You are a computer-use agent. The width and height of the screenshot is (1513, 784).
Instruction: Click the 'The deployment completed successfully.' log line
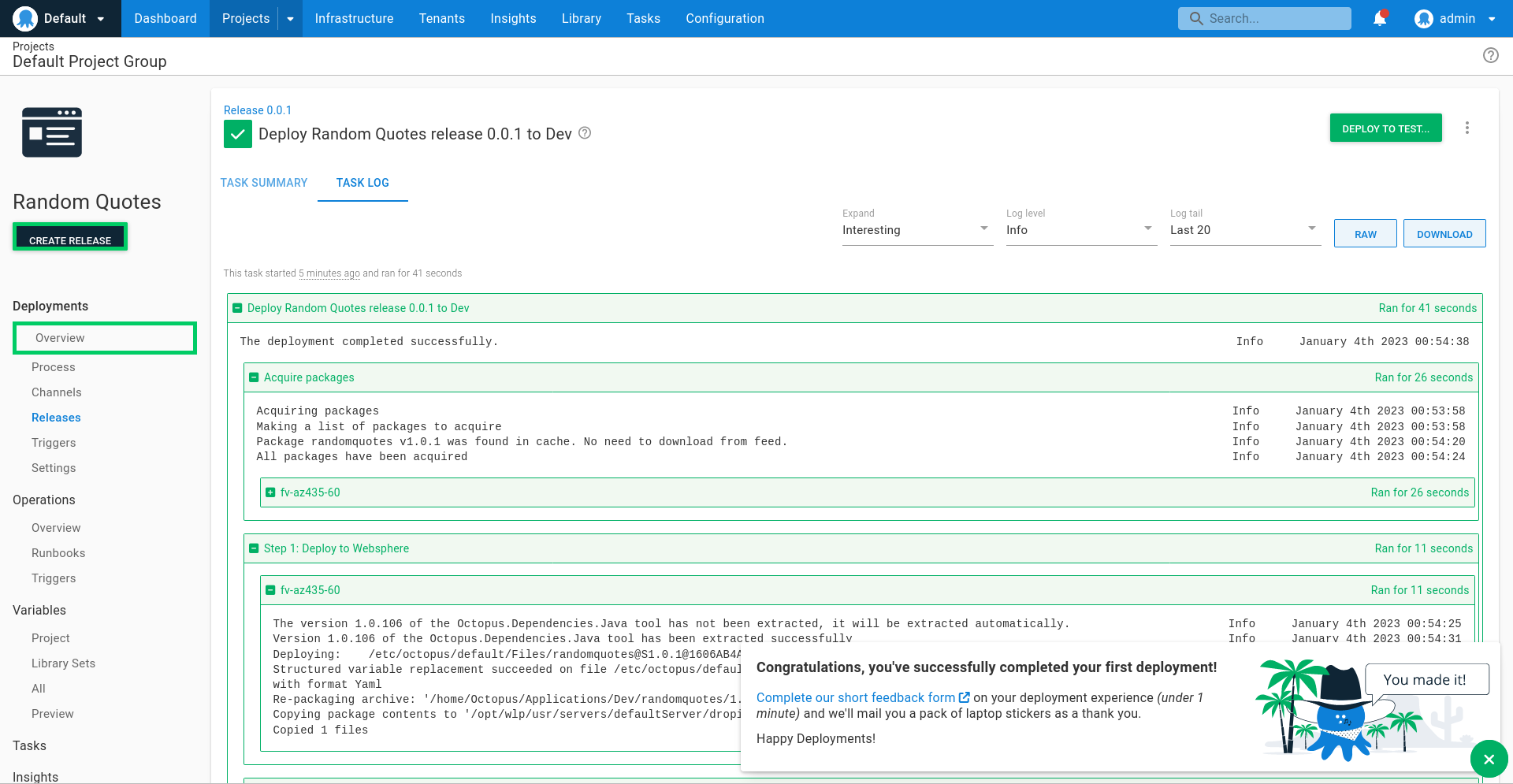tap(369, 341)
